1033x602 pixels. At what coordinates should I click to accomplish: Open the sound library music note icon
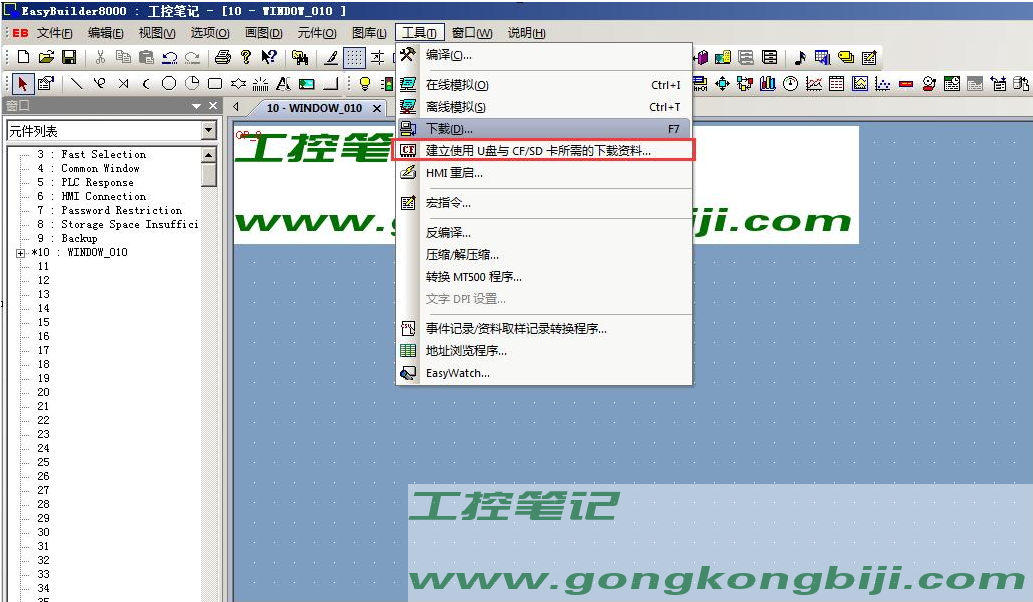[800, 57]
